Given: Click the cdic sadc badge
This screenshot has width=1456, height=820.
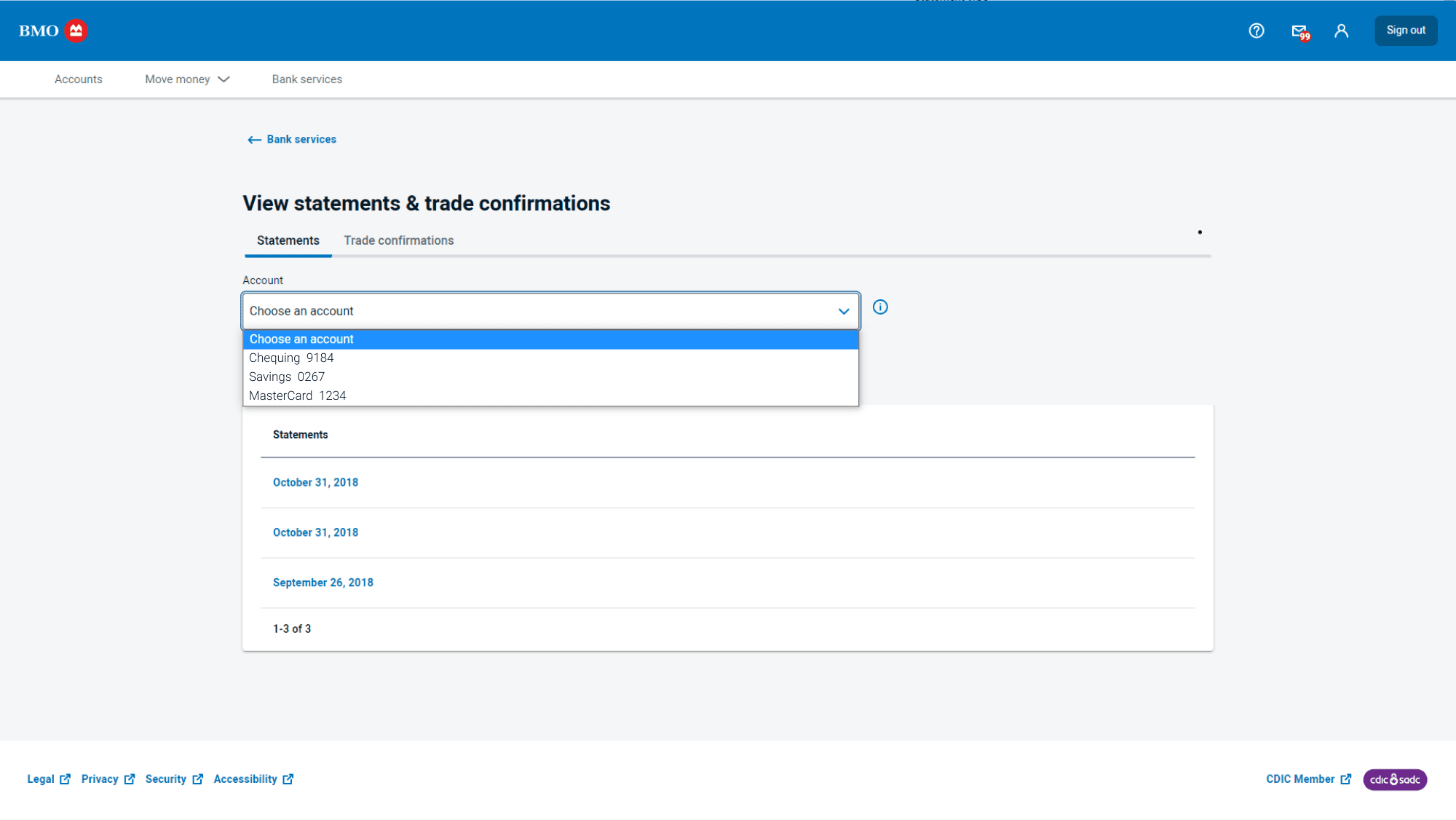Looking at the screenshot, I should [x=1395, y=779].
